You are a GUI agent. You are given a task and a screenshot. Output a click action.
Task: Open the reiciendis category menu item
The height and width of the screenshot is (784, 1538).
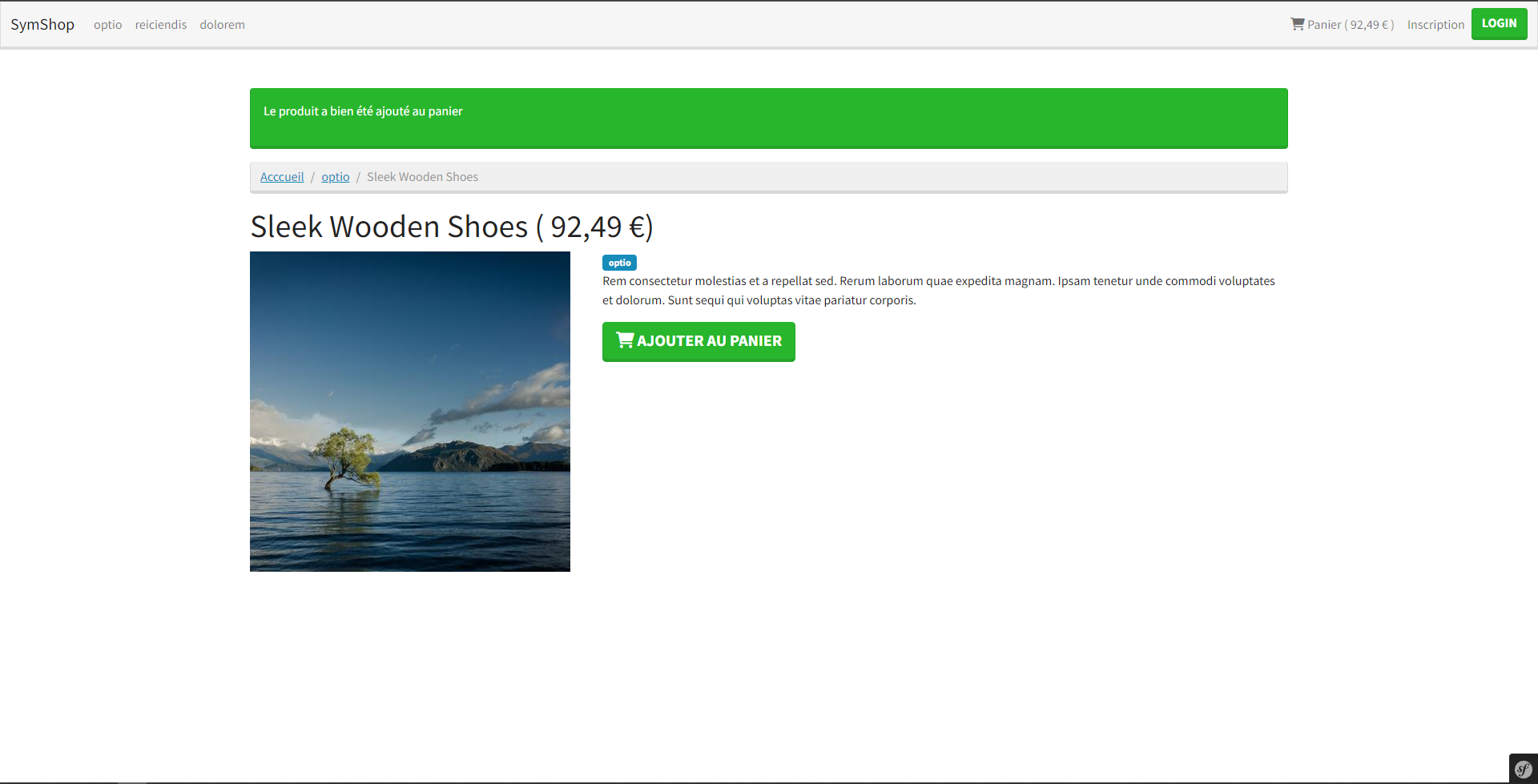pyautogui.click(x=160, y=25)
